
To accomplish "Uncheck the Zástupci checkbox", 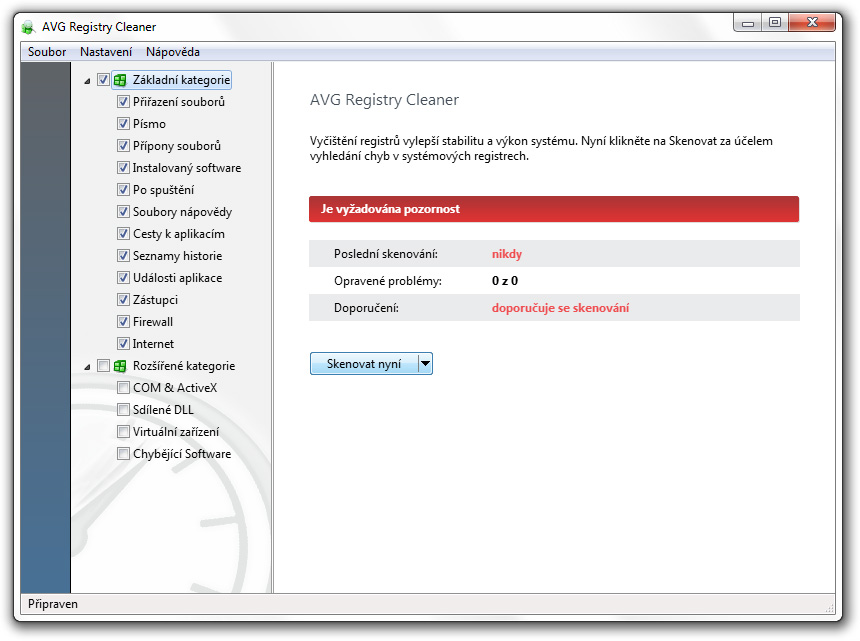I will click(123, 300).
